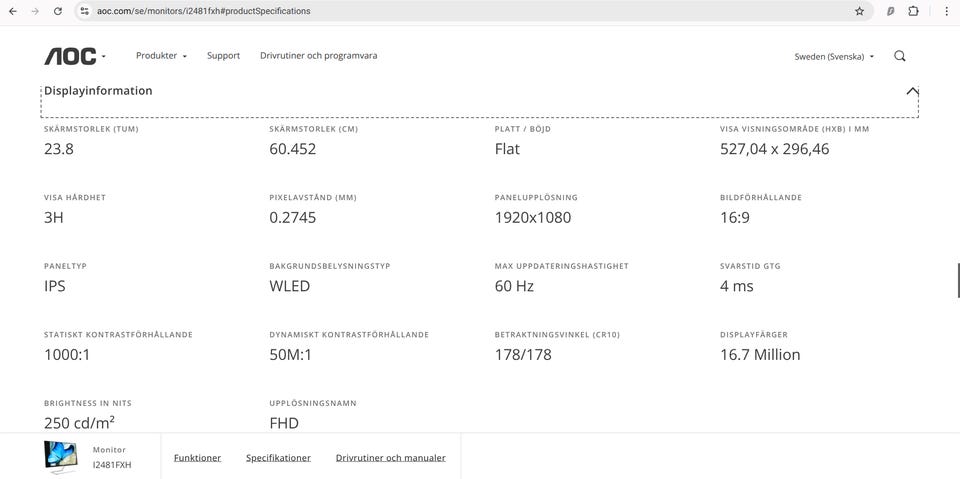Open the site search magnifier
960x479 pixels.
[x=900, y=56]
